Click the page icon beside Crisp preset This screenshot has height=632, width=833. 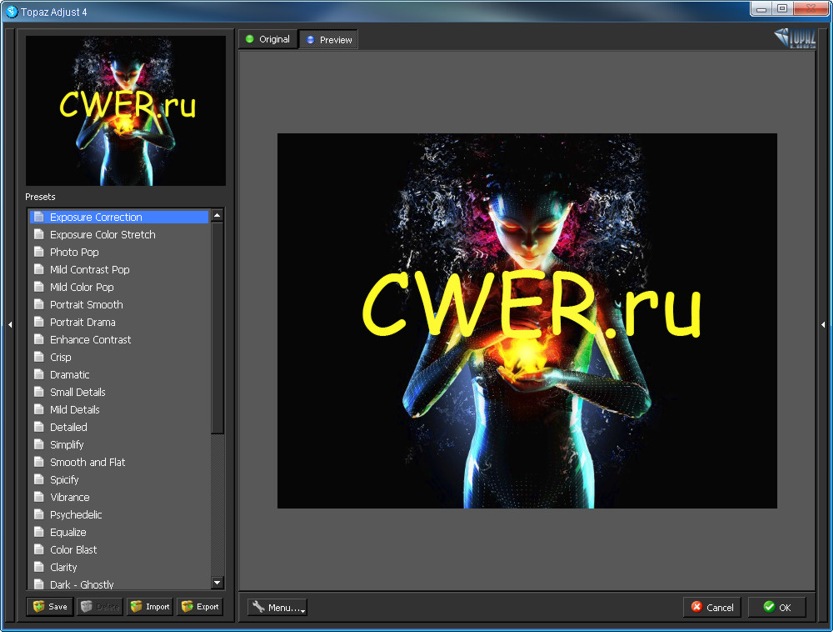[x=39, y=357]
